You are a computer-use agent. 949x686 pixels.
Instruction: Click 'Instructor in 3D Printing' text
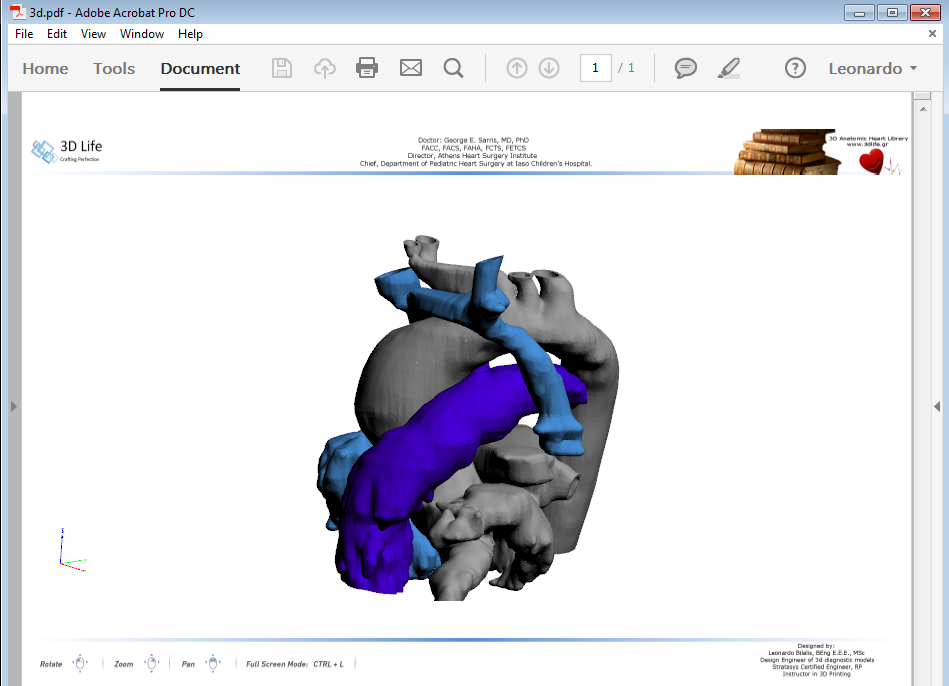point(816,673)
